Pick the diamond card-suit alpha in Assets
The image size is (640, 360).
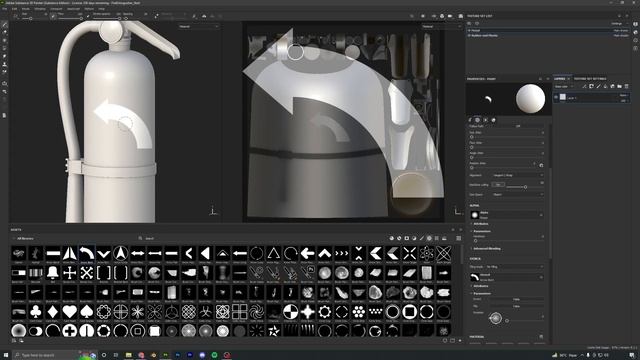(53, 312)
